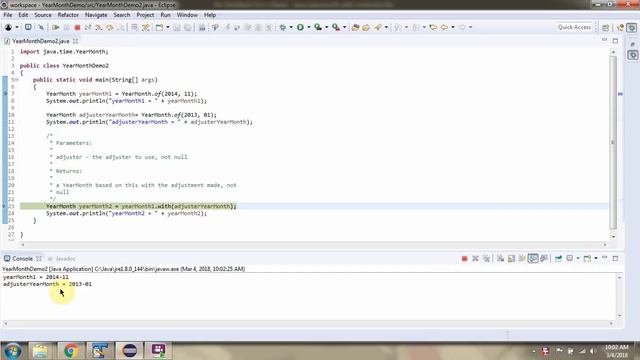
Task: Open the Debug launch dropdown arrow
Action: [291, 27]
